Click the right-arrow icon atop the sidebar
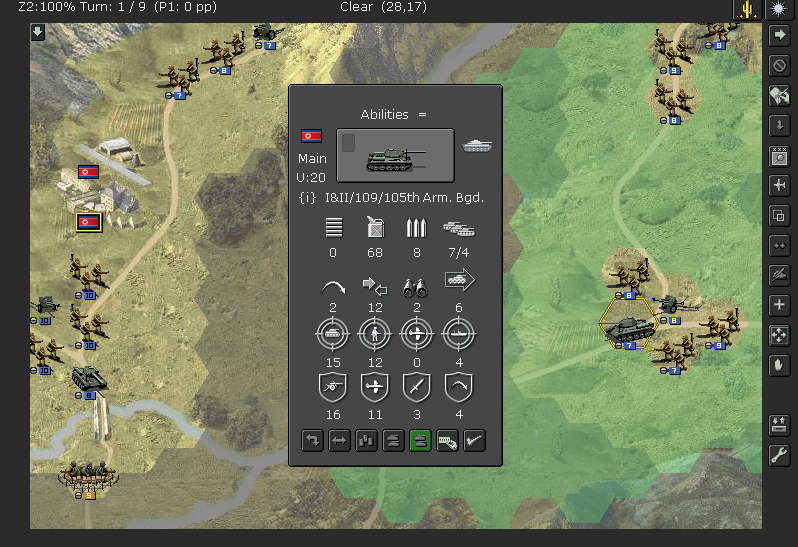This screenshot has height=547, width=798. click(779, 36)
